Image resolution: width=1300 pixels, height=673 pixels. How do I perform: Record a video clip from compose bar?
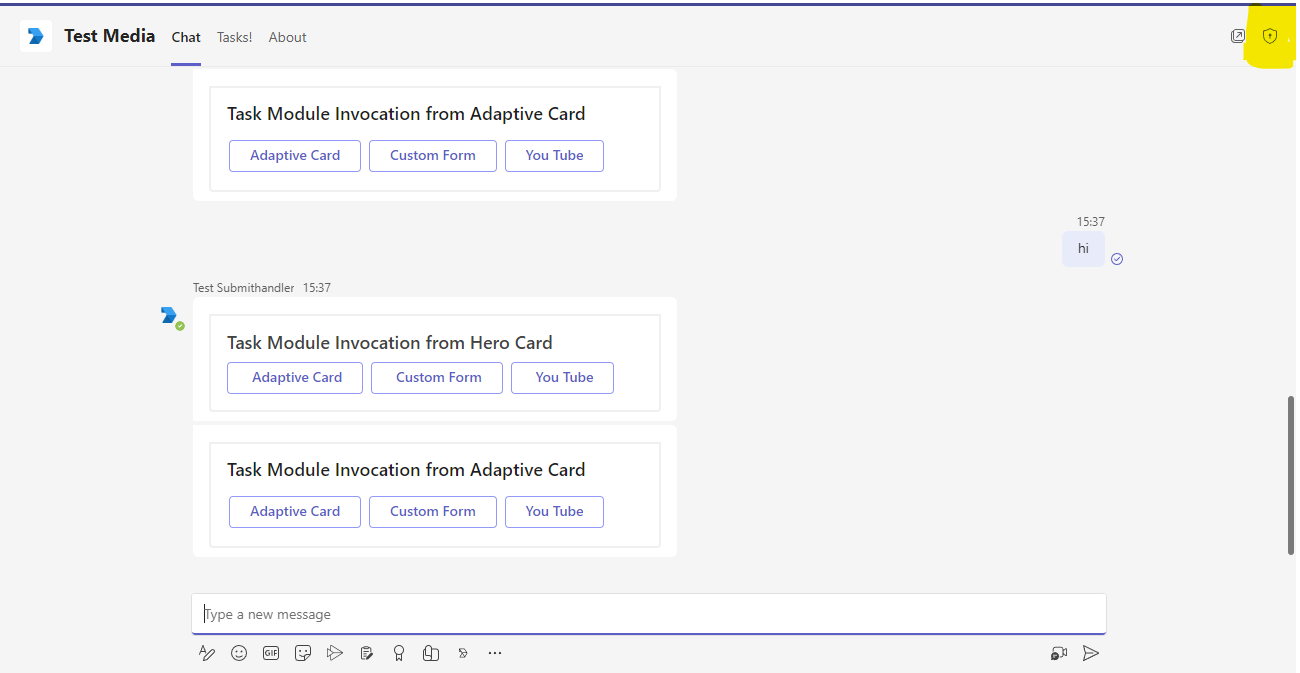[1059, 653]
